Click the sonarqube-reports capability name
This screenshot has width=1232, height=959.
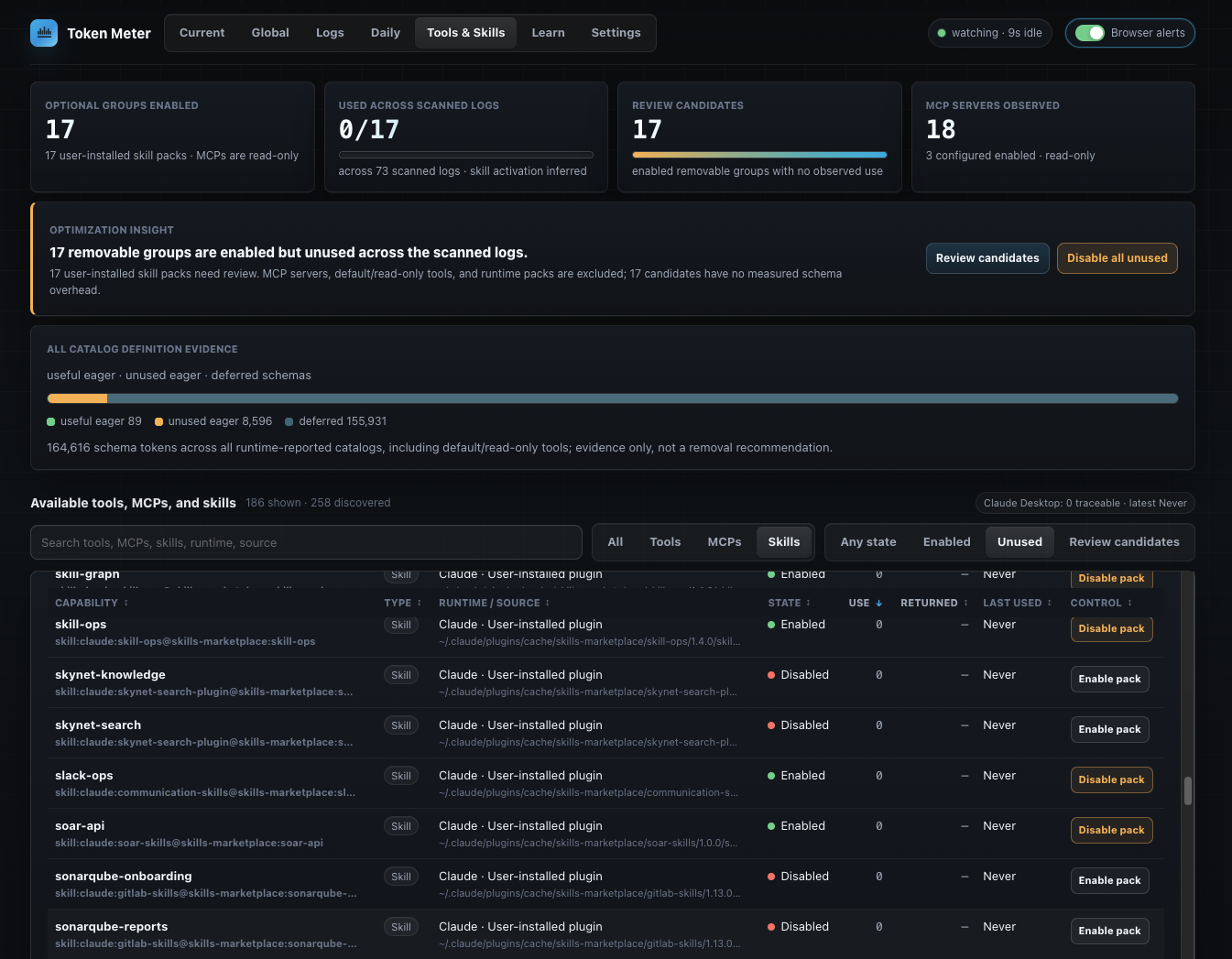pyautogui.click(x=111, y=927)
